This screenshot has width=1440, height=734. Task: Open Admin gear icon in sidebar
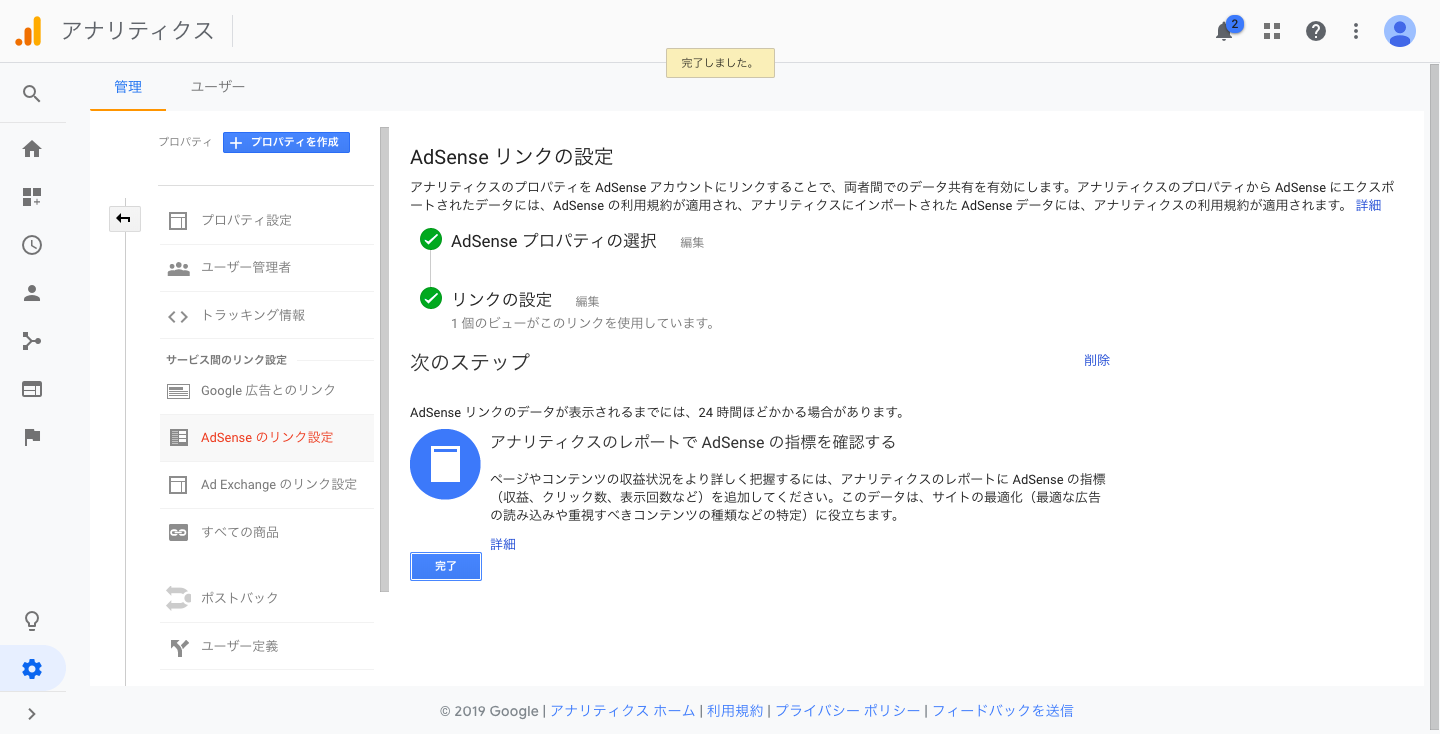pyautogui.click(x=32, y=669)
